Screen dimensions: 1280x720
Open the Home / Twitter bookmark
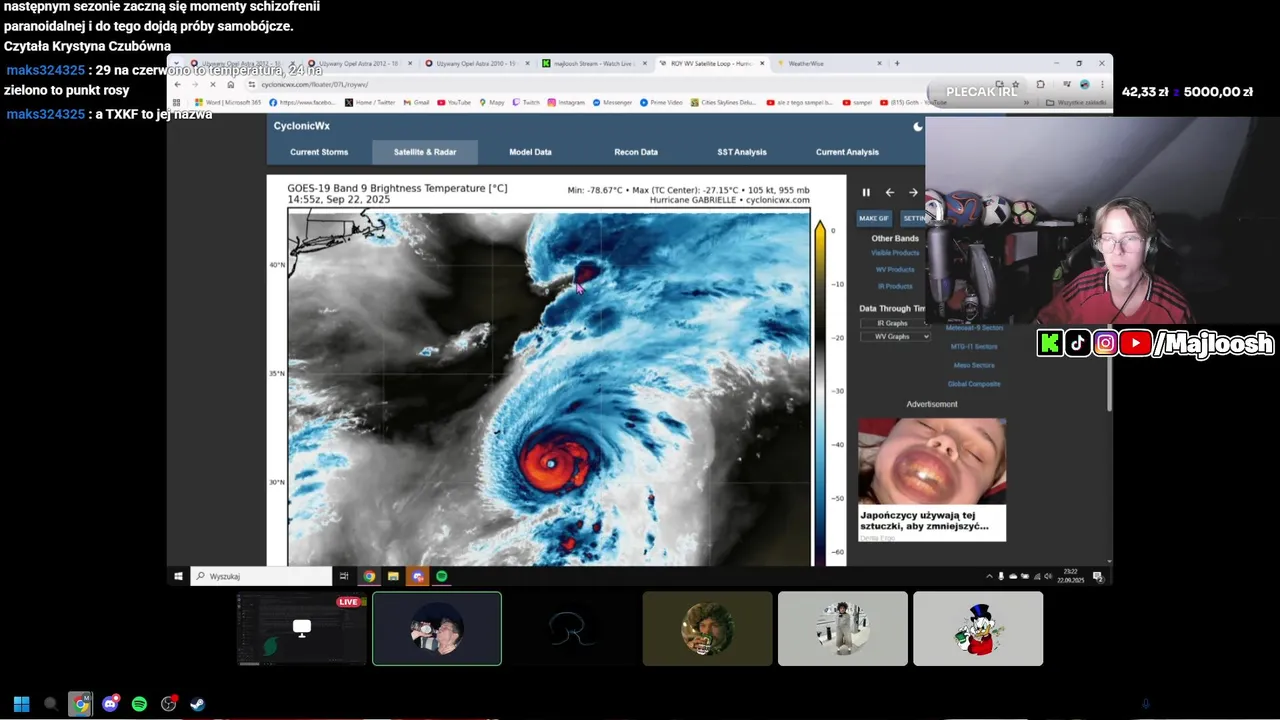pos(371,102)
